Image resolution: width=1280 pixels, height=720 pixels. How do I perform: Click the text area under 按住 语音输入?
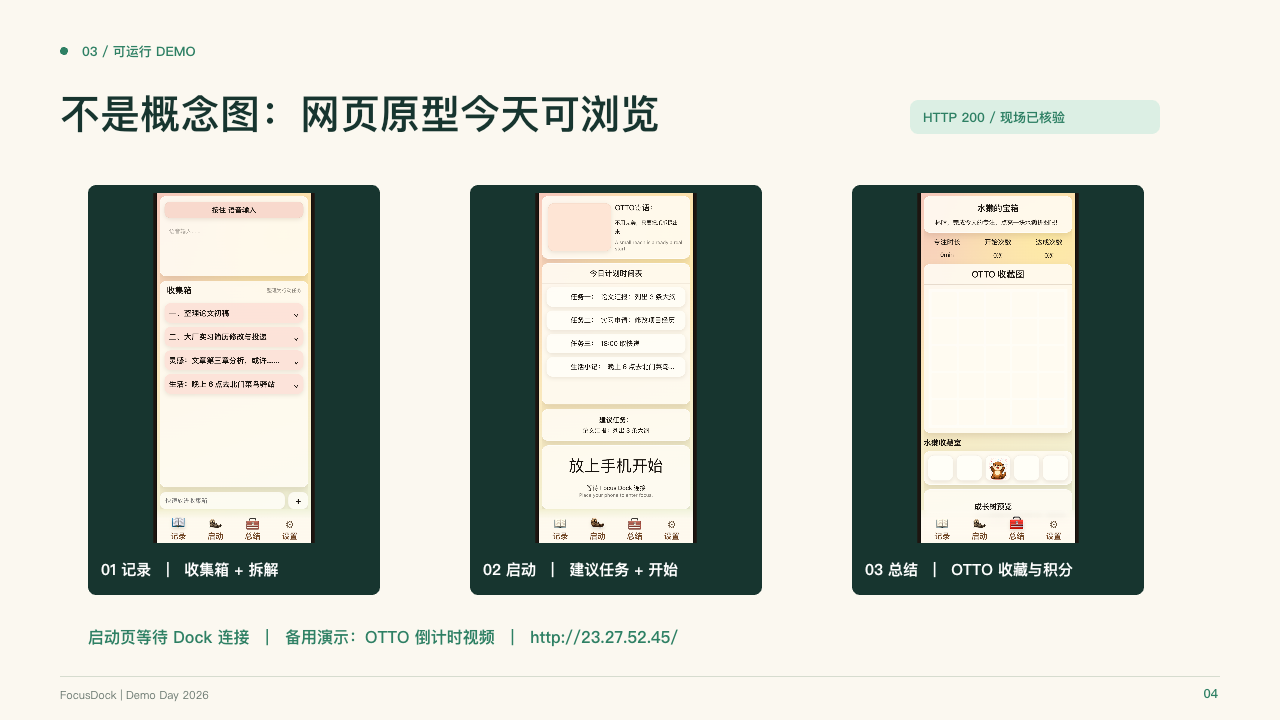(234, 248)
